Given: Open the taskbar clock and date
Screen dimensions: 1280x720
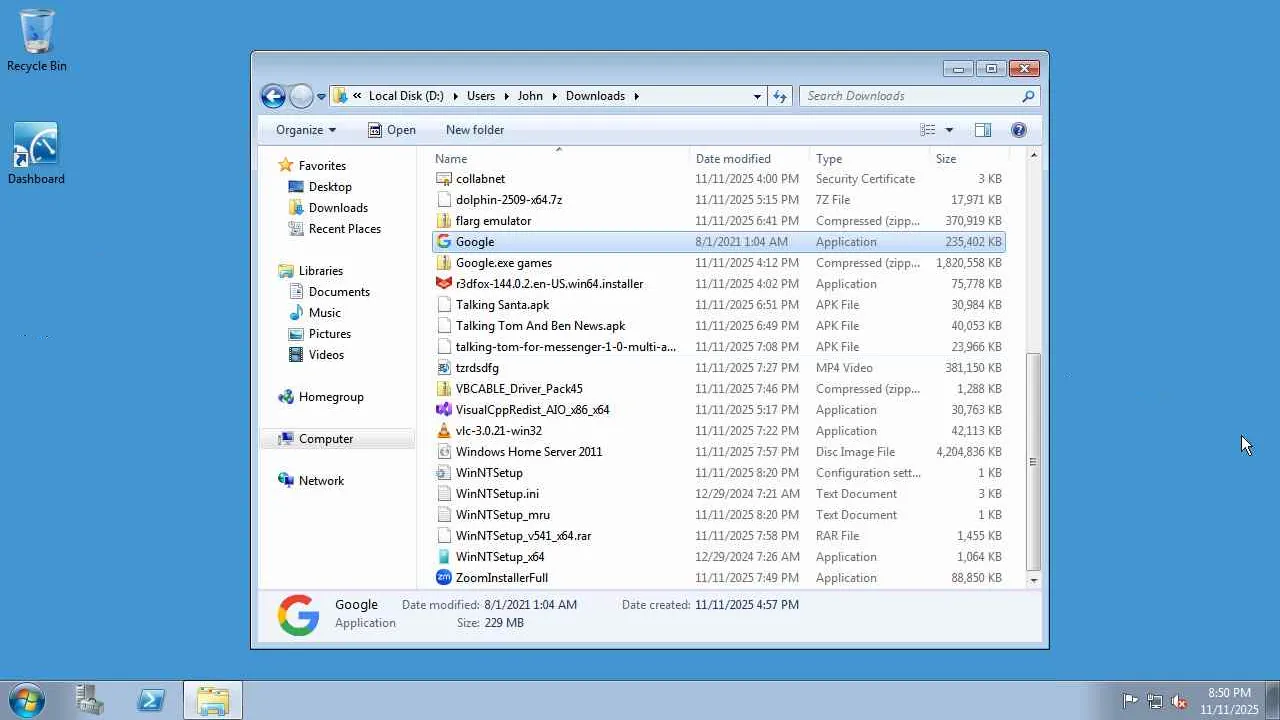Looking at the screenshot, I should pyautogui.click(x=1229, y=701).
